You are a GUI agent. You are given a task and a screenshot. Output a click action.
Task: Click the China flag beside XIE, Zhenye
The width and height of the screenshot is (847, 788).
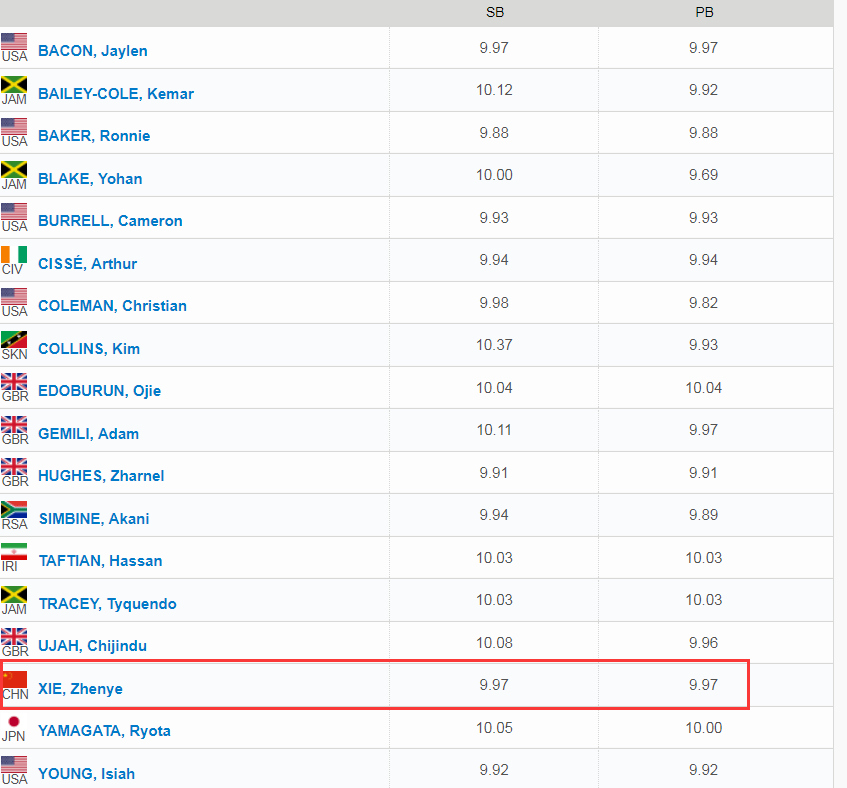pos(14,679)
